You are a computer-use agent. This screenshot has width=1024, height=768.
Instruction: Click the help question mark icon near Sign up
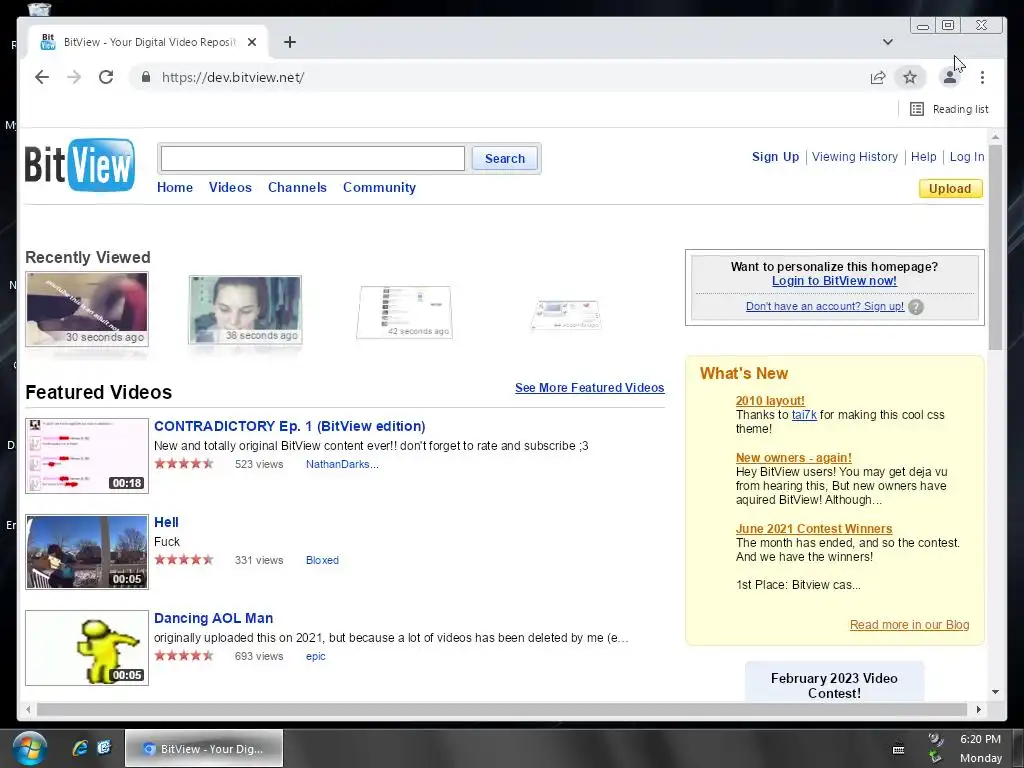click(916, 307)
